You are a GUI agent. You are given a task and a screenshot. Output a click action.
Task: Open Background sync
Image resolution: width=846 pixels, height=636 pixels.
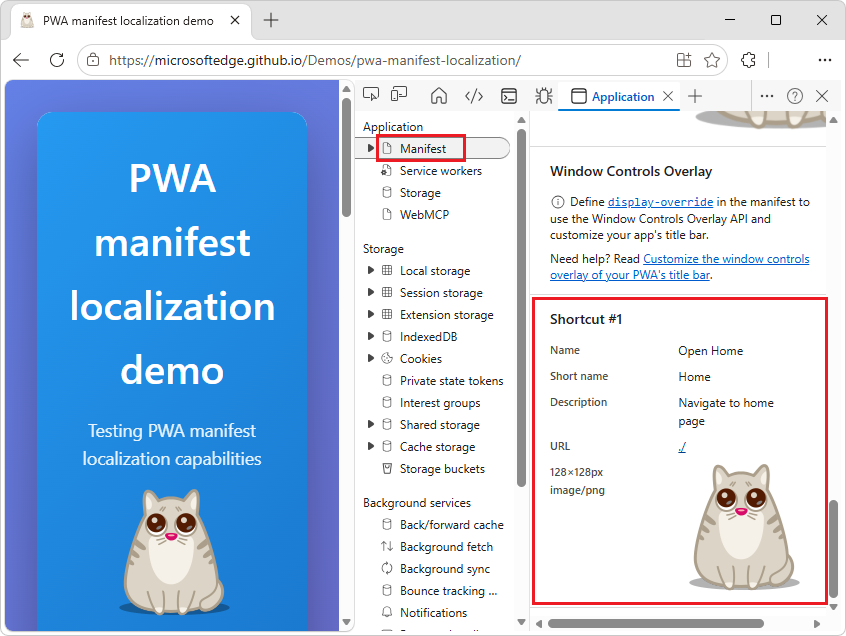445,569
